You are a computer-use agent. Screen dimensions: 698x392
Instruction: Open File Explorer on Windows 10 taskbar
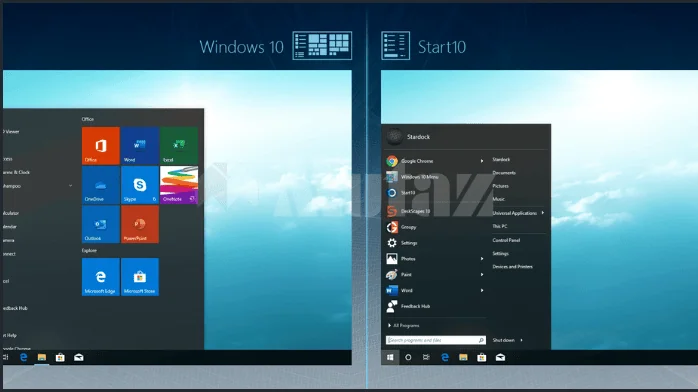pyautogui.click(x=42, y=357)
